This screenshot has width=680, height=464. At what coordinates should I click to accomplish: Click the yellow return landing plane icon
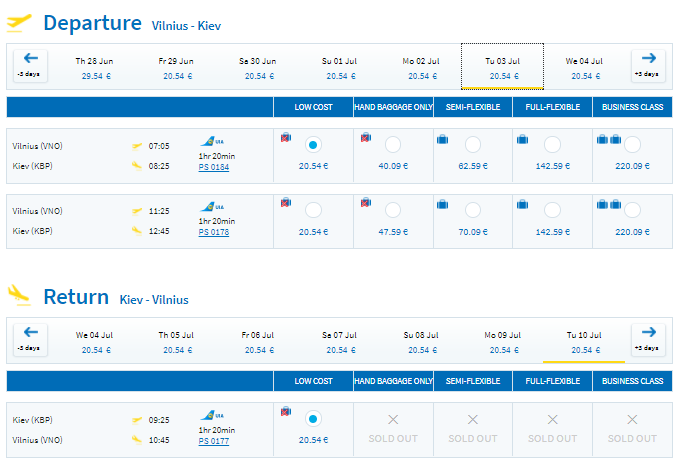pos(20,295)
